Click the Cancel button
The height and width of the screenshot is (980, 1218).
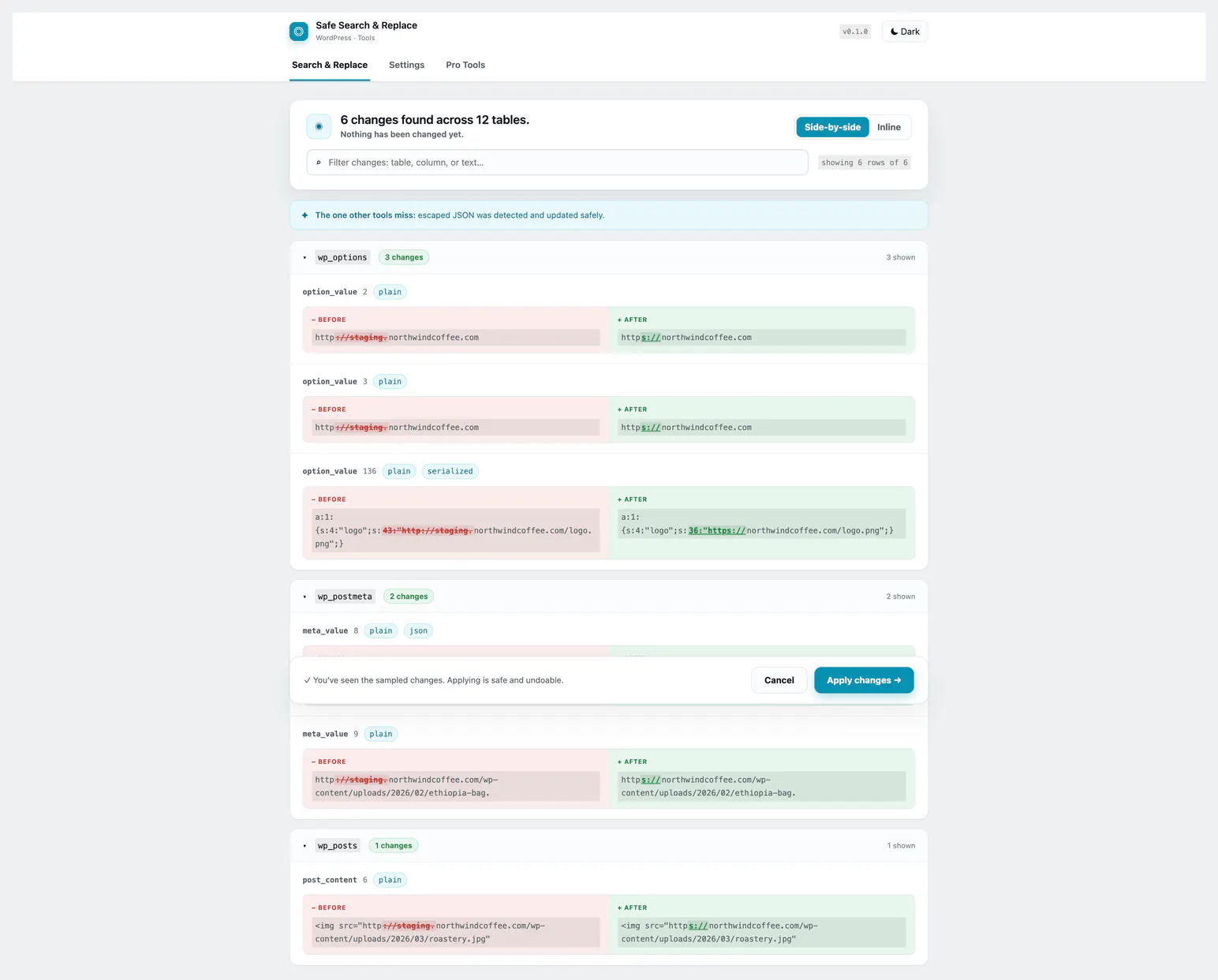(x=779, y=680)
